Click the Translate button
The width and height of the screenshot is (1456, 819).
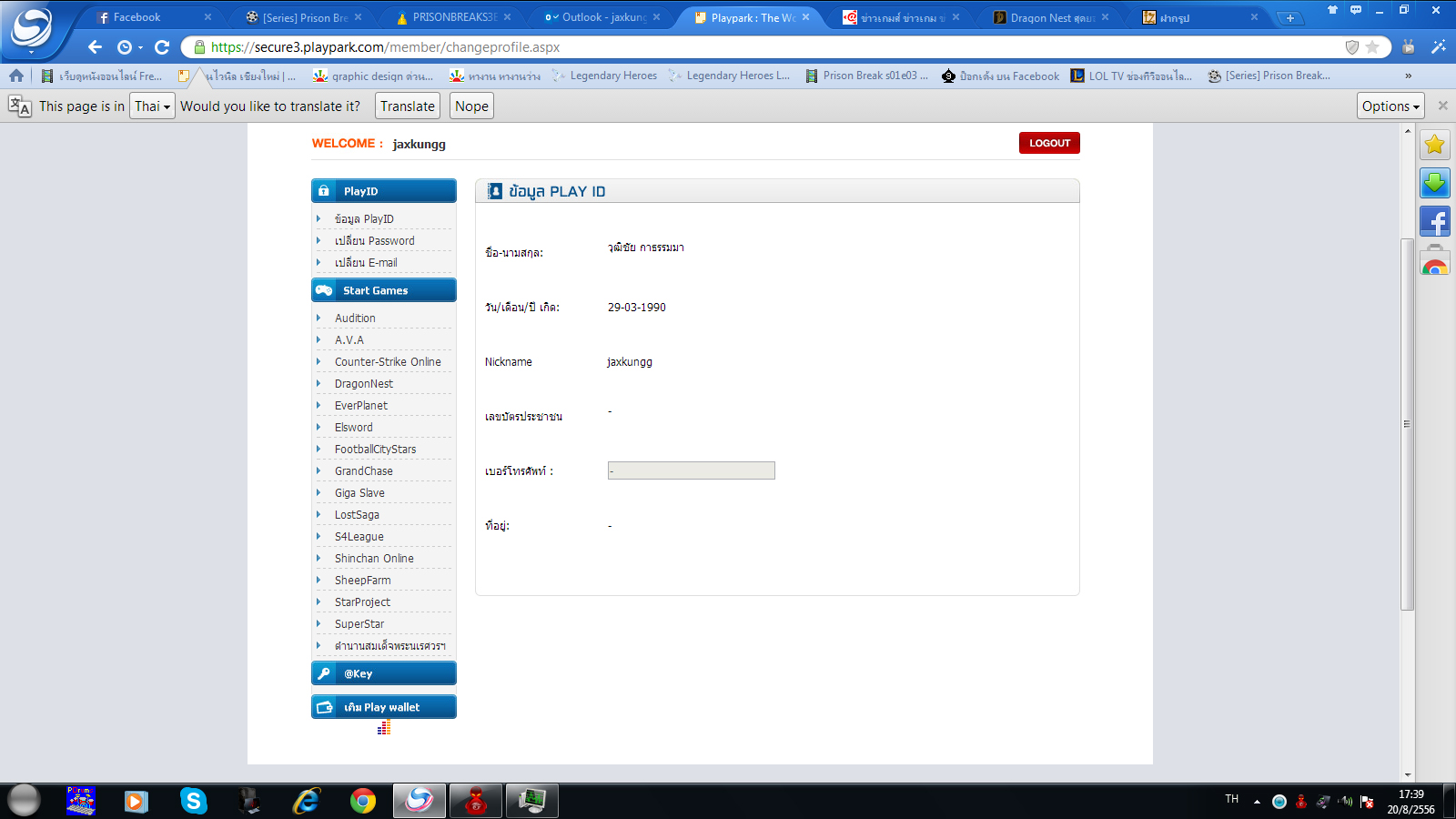click(x=408, y=106)
